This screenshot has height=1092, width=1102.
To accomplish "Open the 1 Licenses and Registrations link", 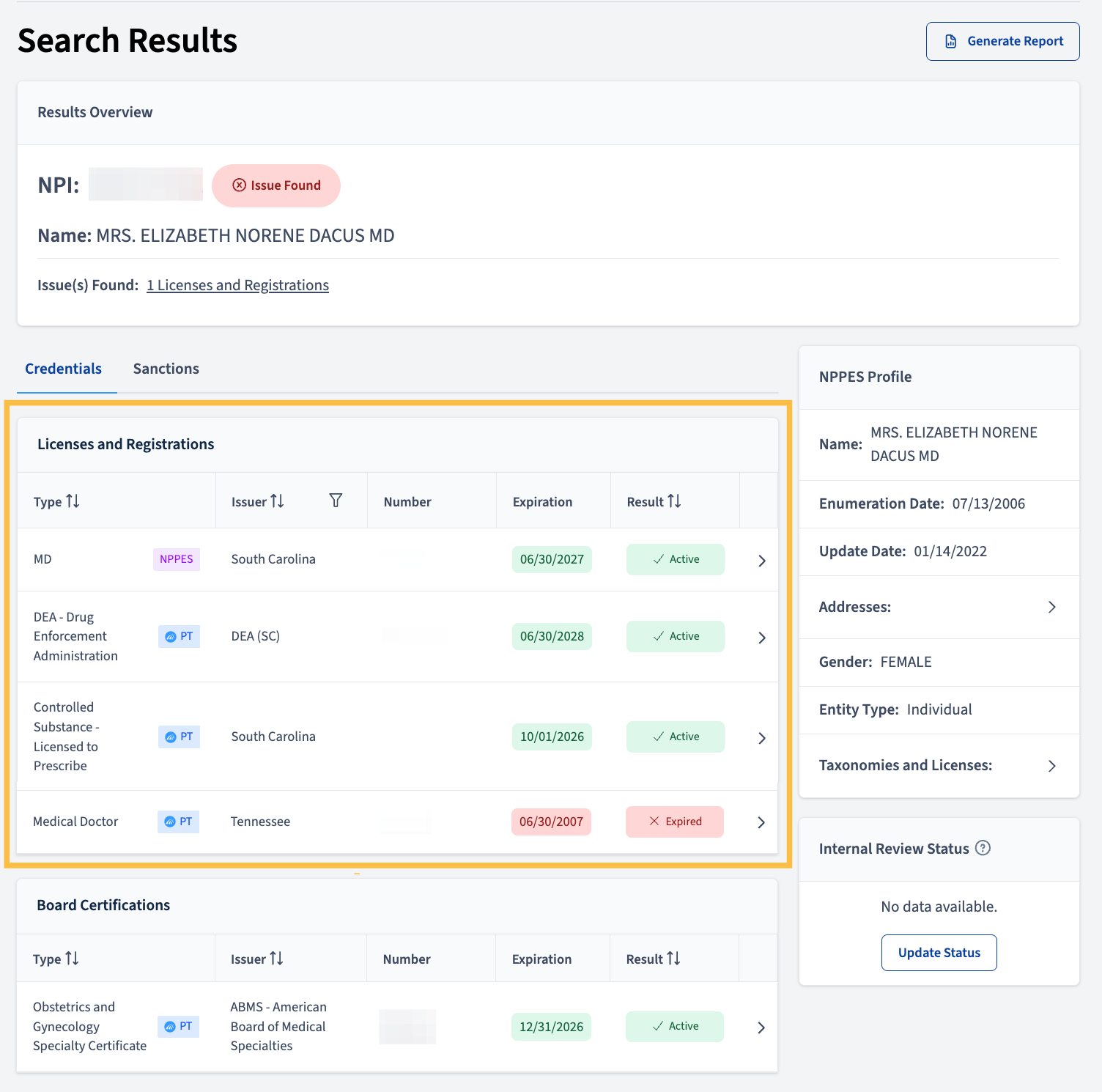I will (x=237, y=285).
